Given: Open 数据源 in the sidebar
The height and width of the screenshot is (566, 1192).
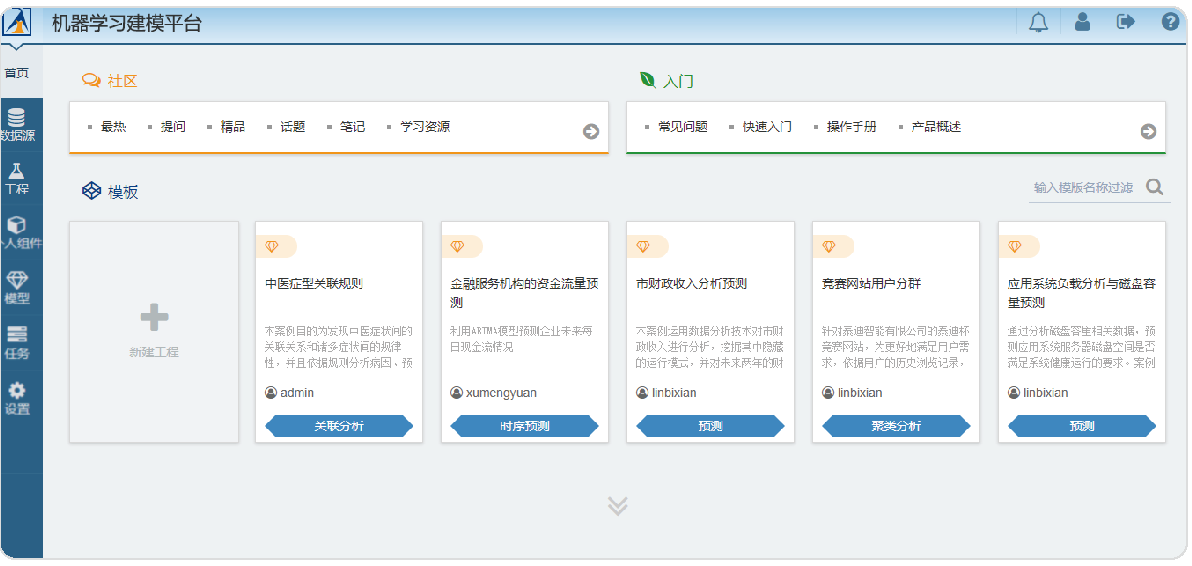Looking at the screenshot, I should click(17, 125).
